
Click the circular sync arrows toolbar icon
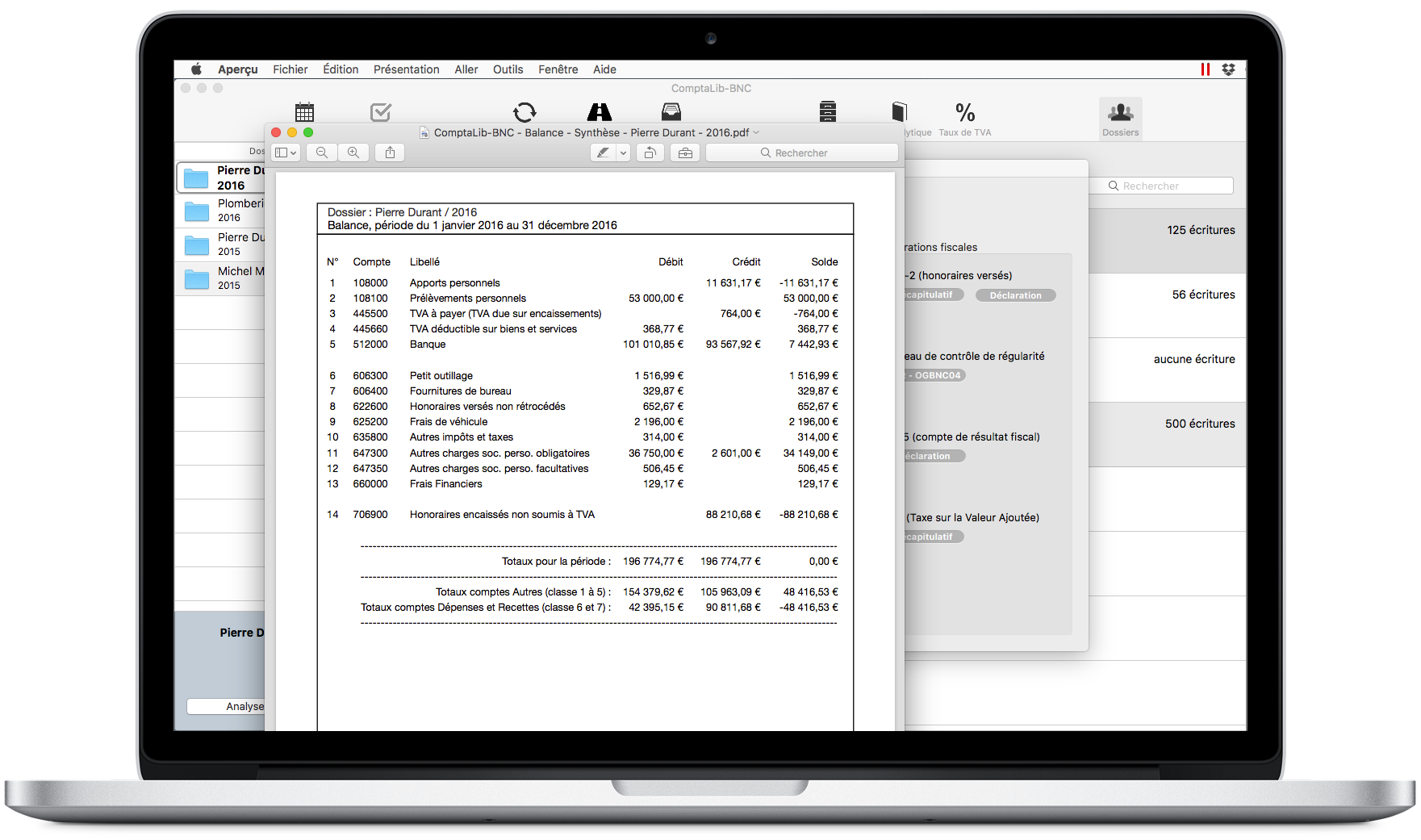pyautogui.click(x=525, y=112)
